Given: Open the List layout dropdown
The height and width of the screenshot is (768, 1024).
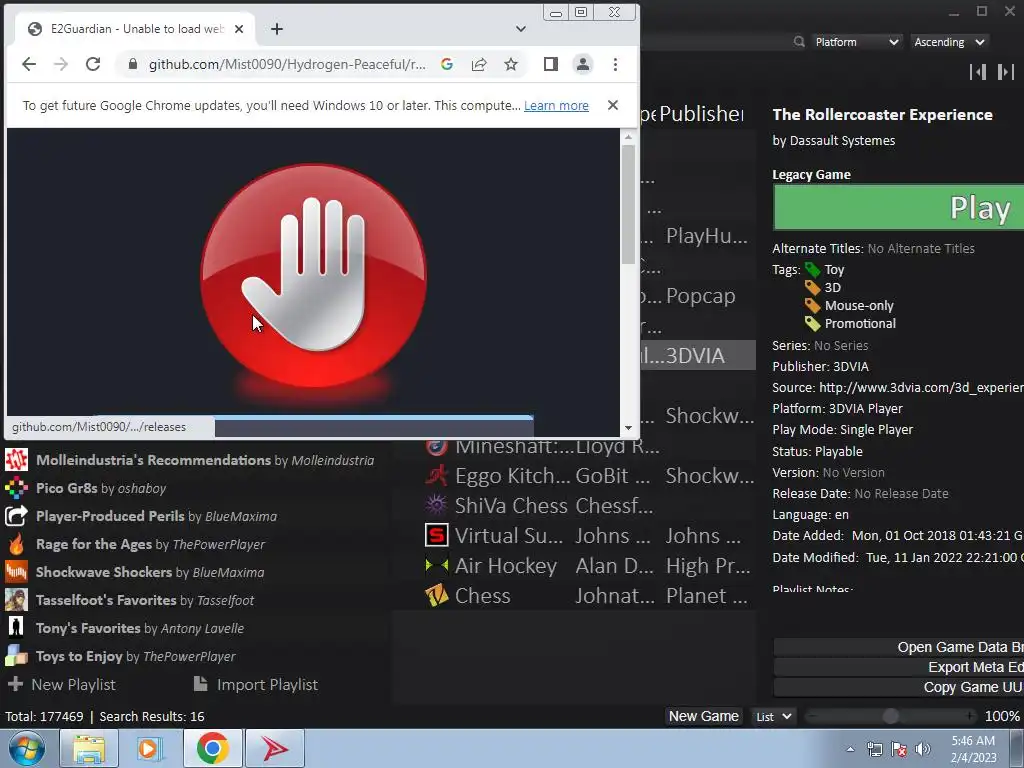Looking at the screenshot, I should tap(774, 716).
